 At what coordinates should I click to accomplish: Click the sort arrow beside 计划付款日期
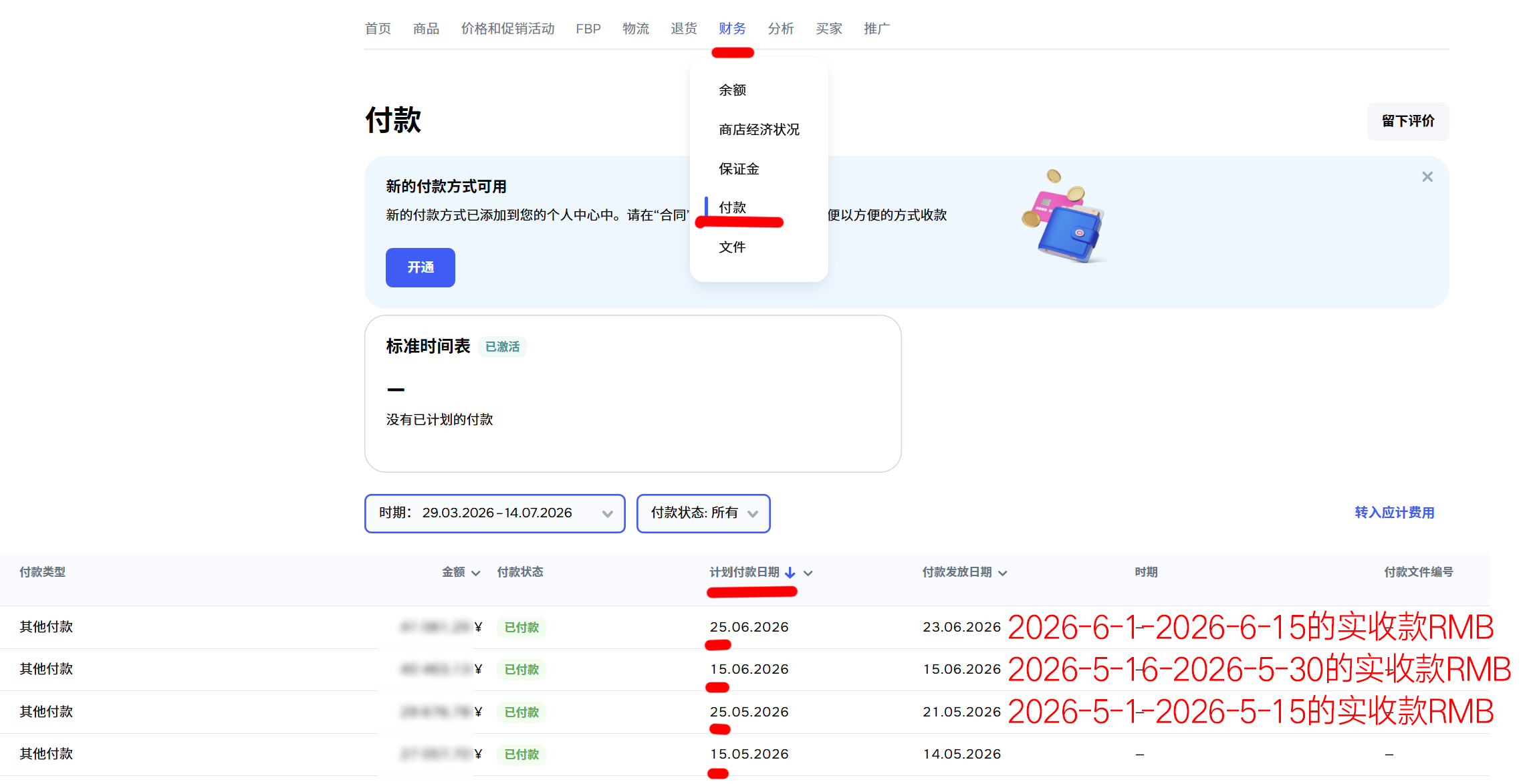tap(790, 573)
